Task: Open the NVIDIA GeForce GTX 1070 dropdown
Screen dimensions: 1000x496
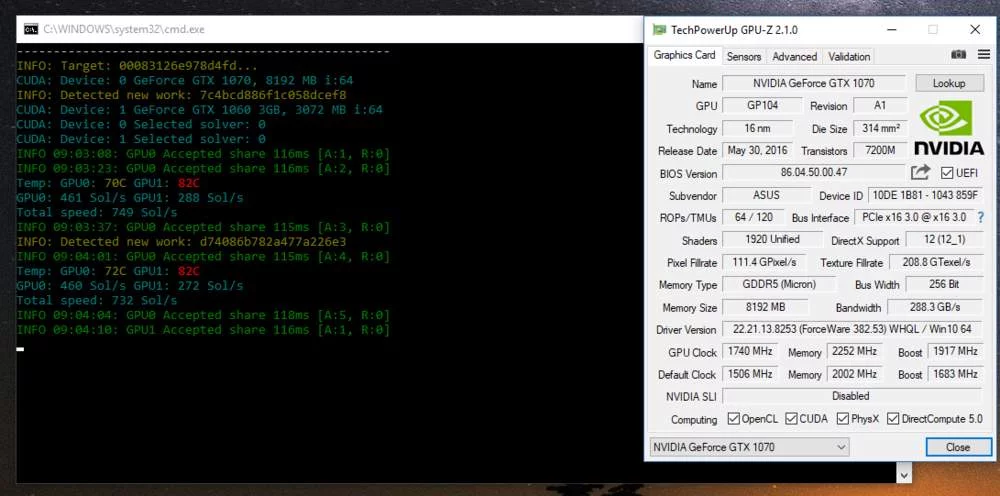Action: (x=749, y=448)
